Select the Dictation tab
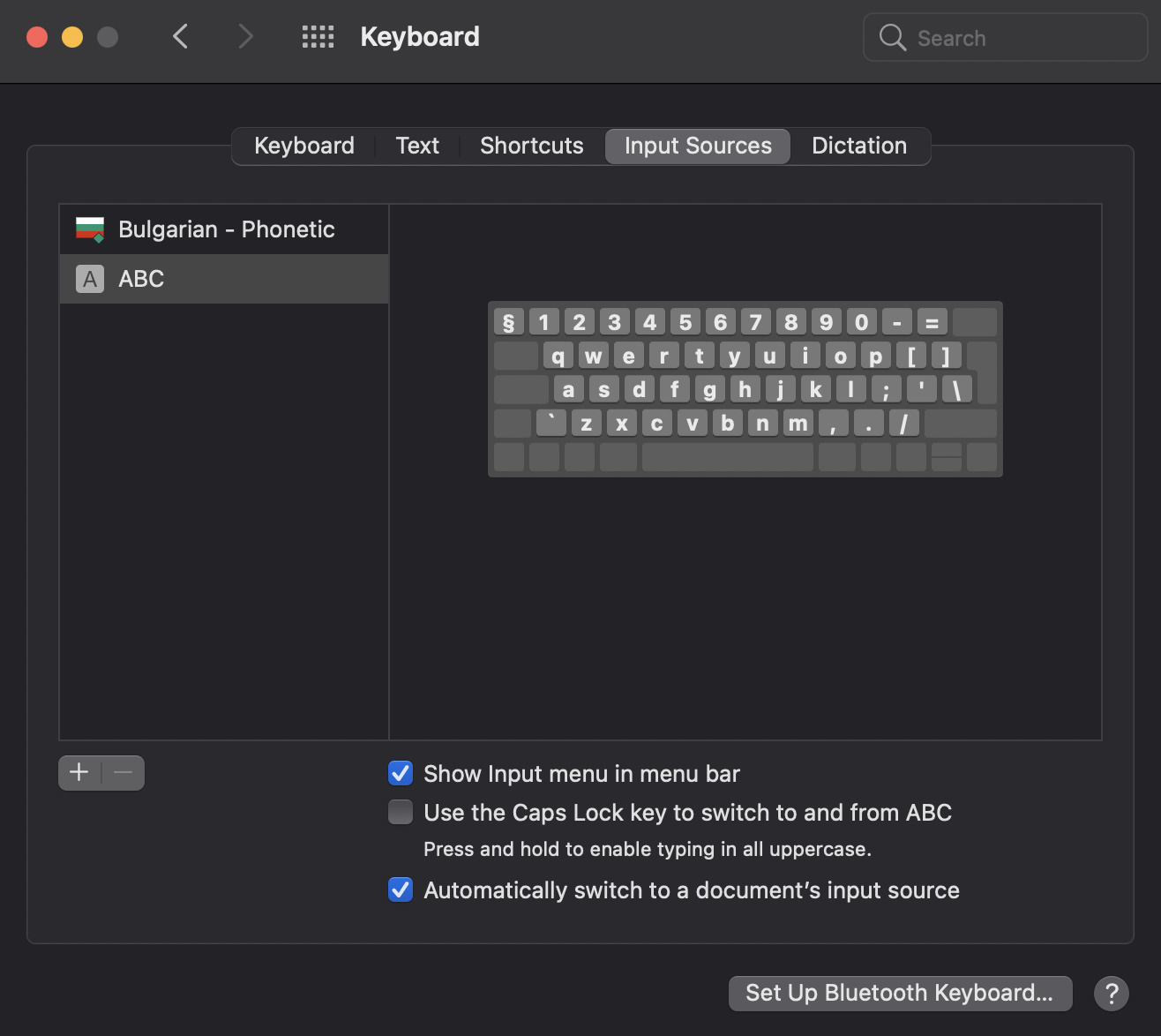1161x1036 pixels. (859, 146)
